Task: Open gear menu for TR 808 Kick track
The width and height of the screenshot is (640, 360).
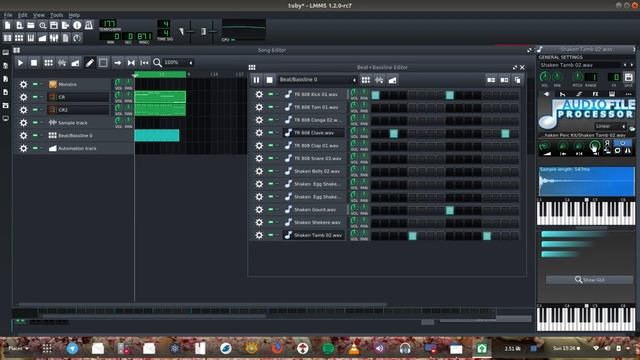Action: click(x=259, y=94)
